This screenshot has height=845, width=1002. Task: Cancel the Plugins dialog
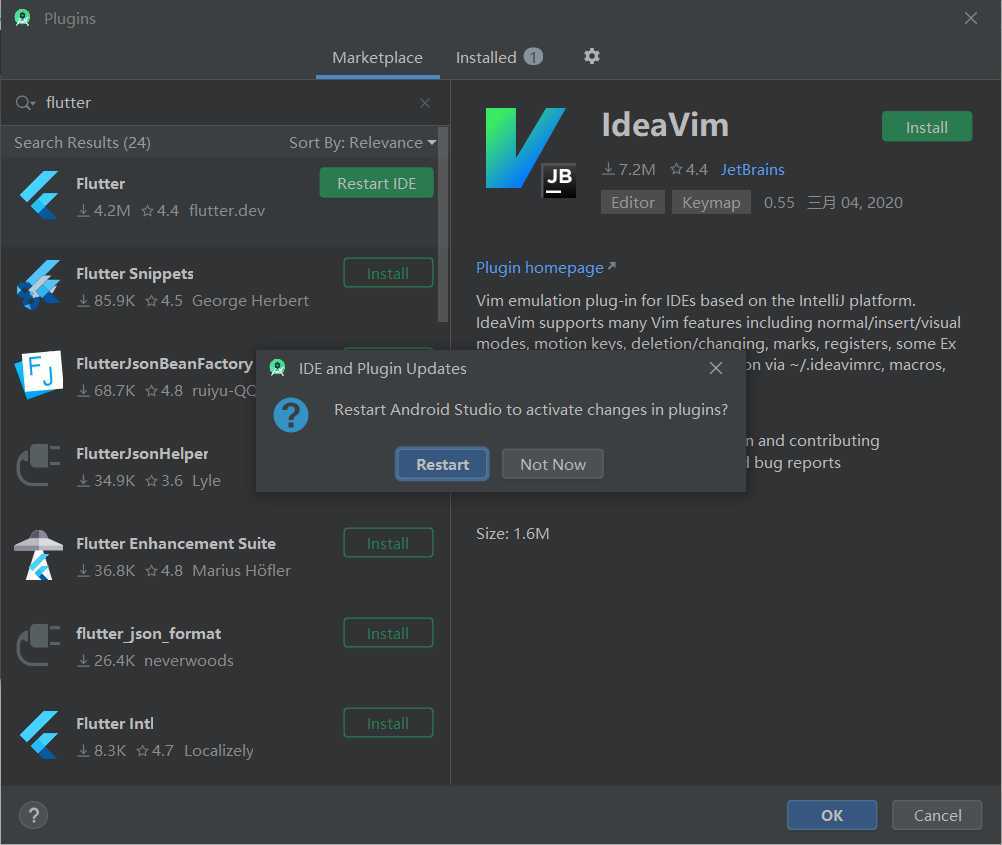[937, 815]
